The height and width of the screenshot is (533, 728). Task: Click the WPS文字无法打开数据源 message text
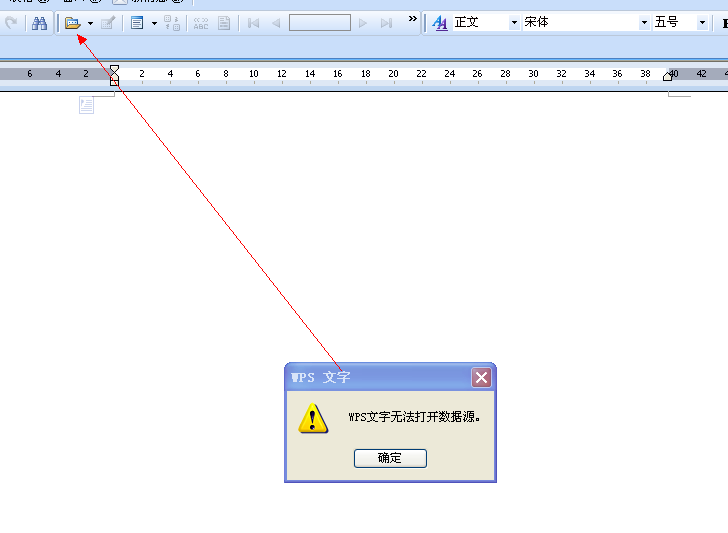tap(414, 416)
